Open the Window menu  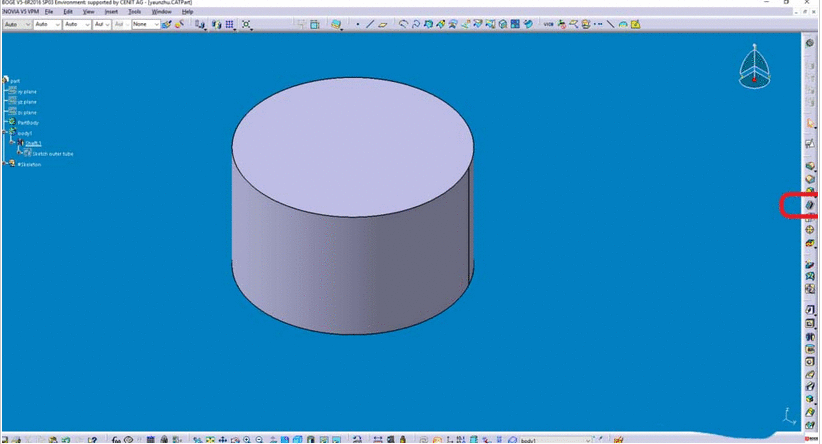161,11
